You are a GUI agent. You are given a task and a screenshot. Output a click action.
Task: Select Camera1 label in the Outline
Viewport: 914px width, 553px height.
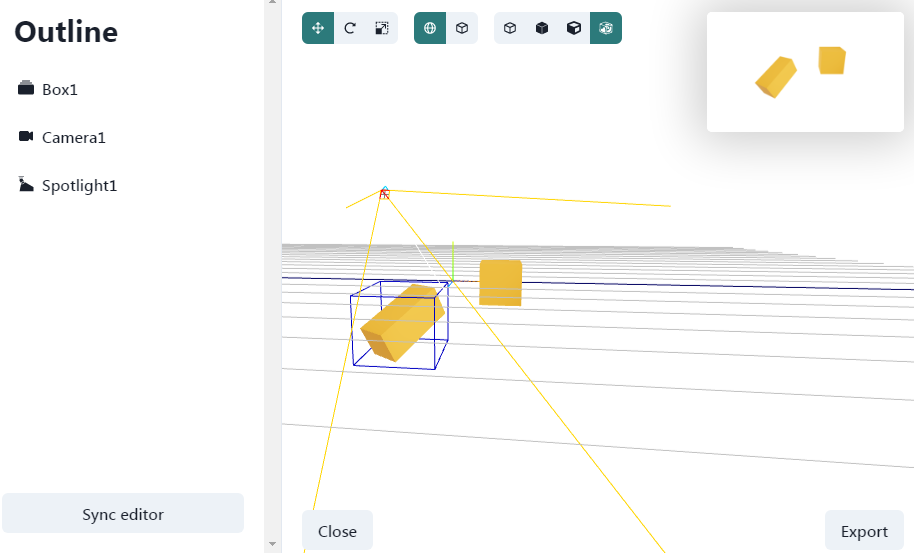(x=73, y=138)
